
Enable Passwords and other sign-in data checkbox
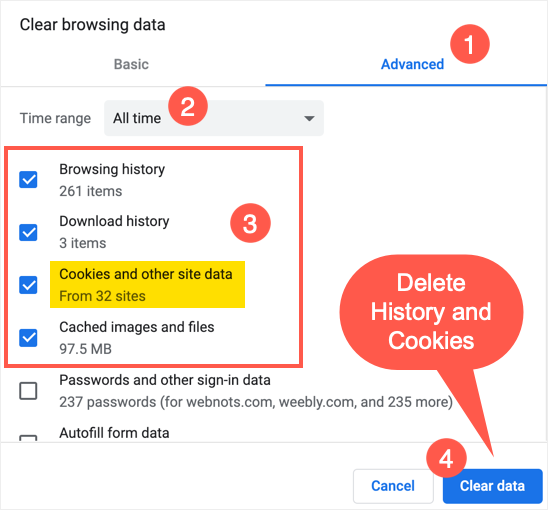[x=28, y=390]
